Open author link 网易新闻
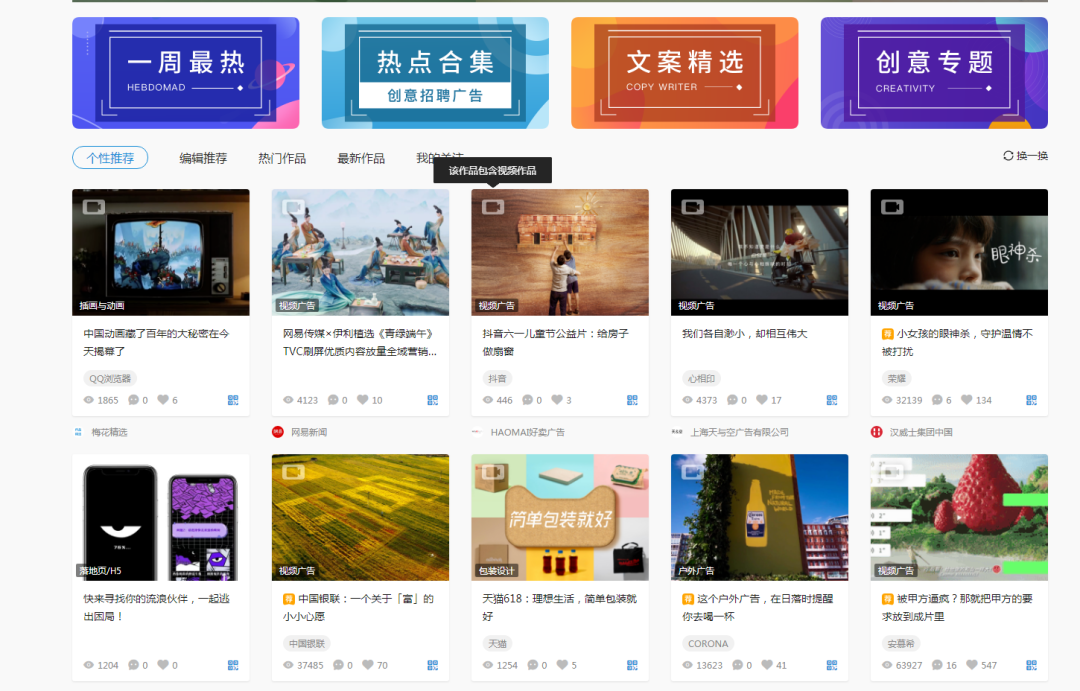 click(x=309, y=432)
